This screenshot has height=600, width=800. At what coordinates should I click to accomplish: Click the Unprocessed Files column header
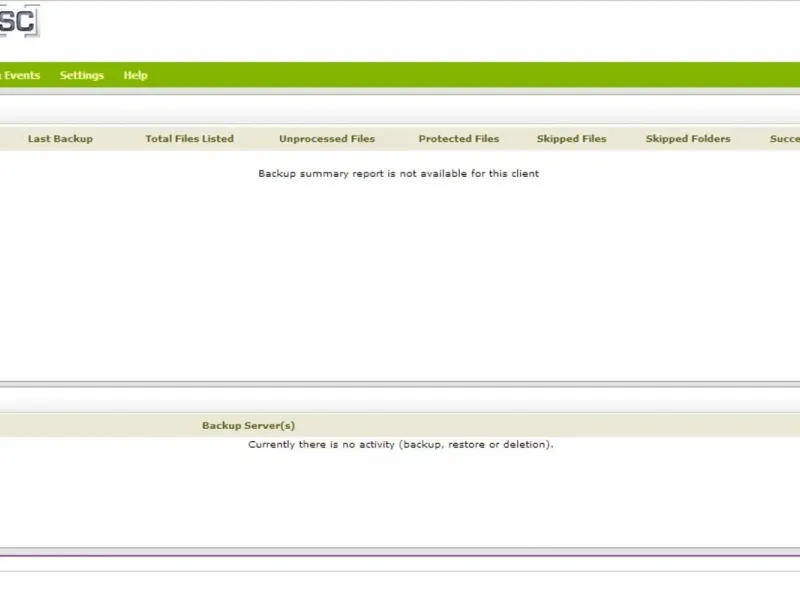(327, 139)
